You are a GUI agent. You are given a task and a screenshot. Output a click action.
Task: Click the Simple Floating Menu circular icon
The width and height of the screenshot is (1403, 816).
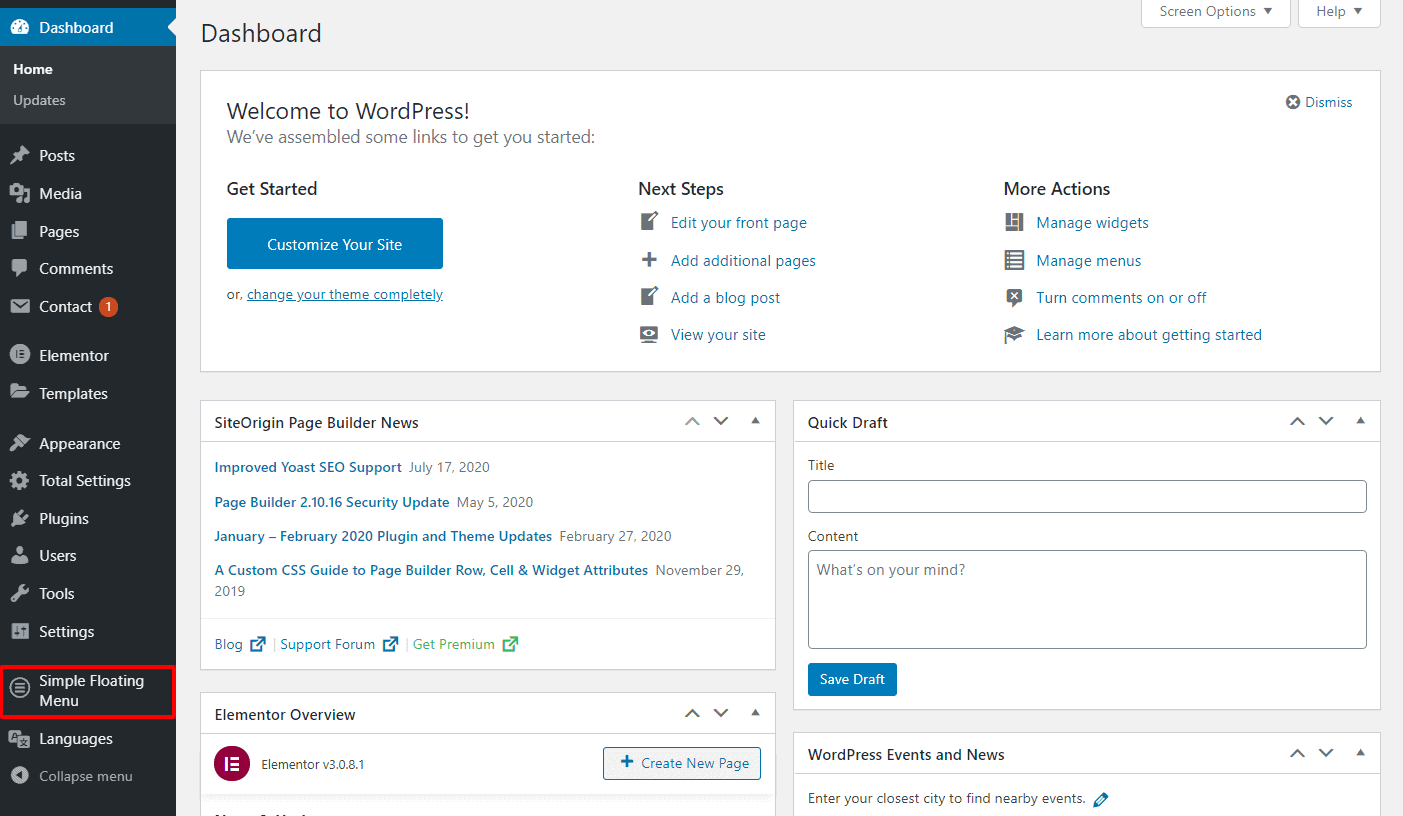pos(20,688)
